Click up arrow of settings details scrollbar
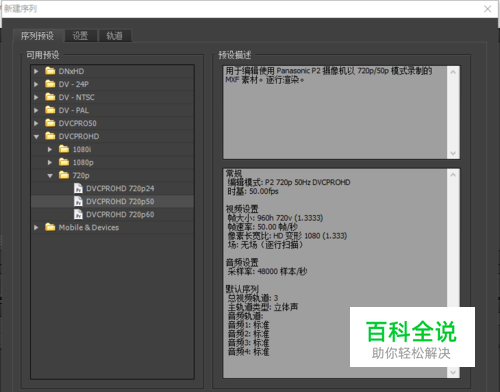500x392 pixels. click(x=453, y=175)
